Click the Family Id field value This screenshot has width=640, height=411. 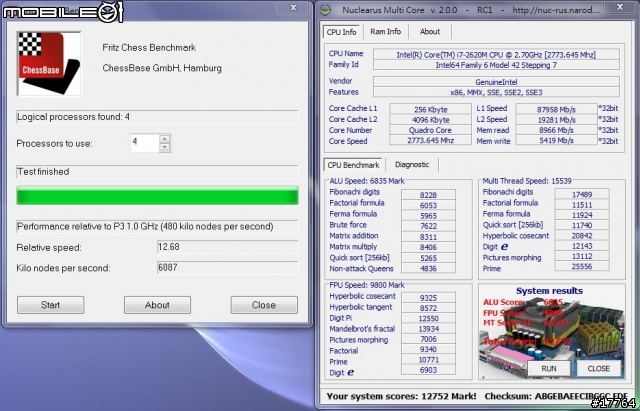coord(496,65)
